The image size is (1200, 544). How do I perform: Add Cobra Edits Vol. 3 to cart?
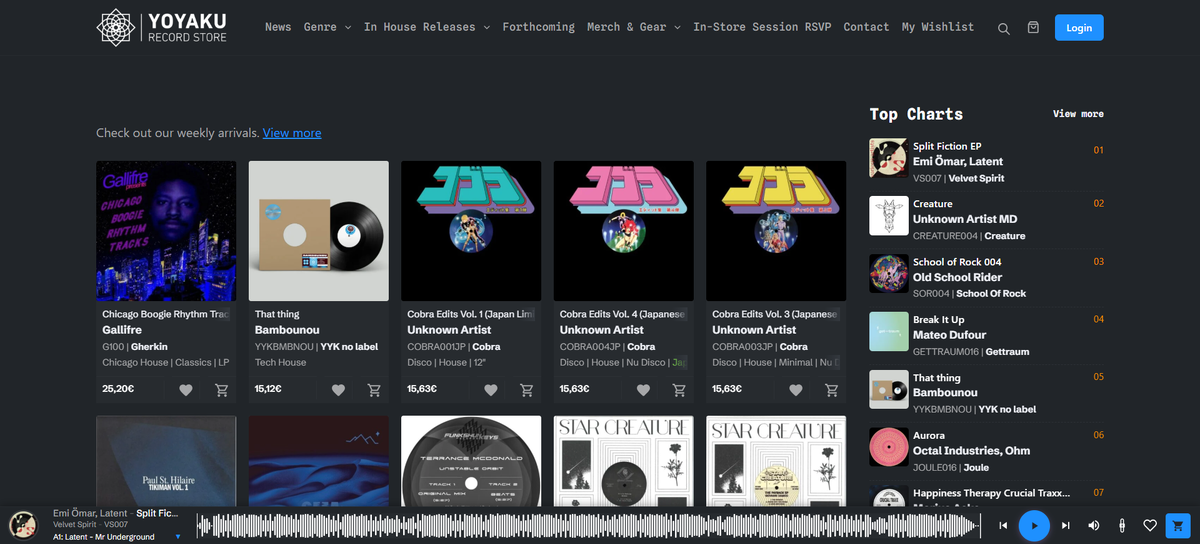pyautogui.click(x=832, y=390)
